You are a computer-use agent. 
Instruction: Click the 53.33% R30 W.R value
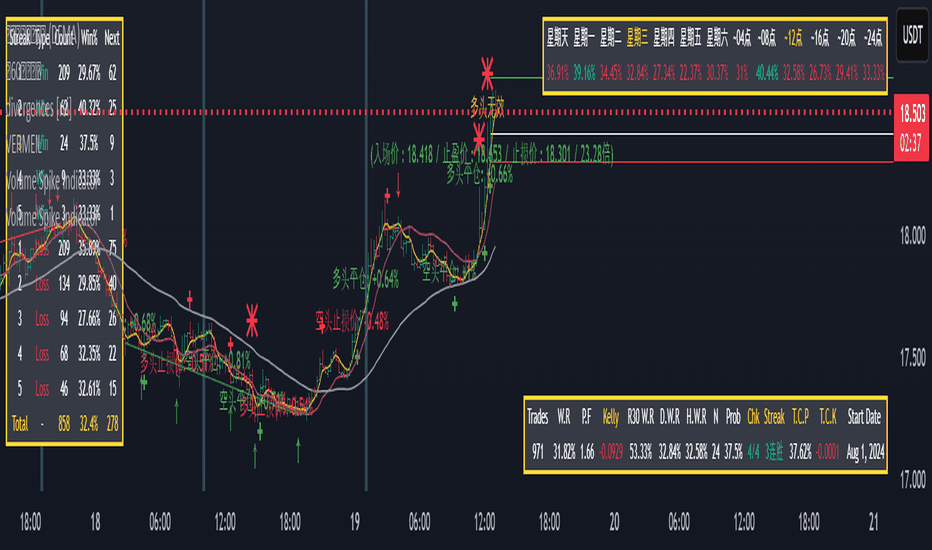tap(640, 452)
